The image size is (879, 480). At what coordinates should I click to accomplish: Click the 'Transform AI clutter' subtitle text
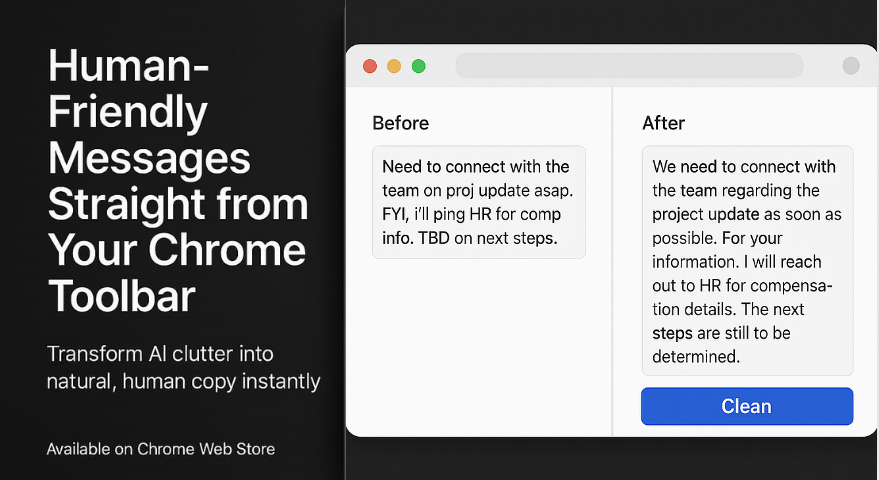tap(183, 367)
